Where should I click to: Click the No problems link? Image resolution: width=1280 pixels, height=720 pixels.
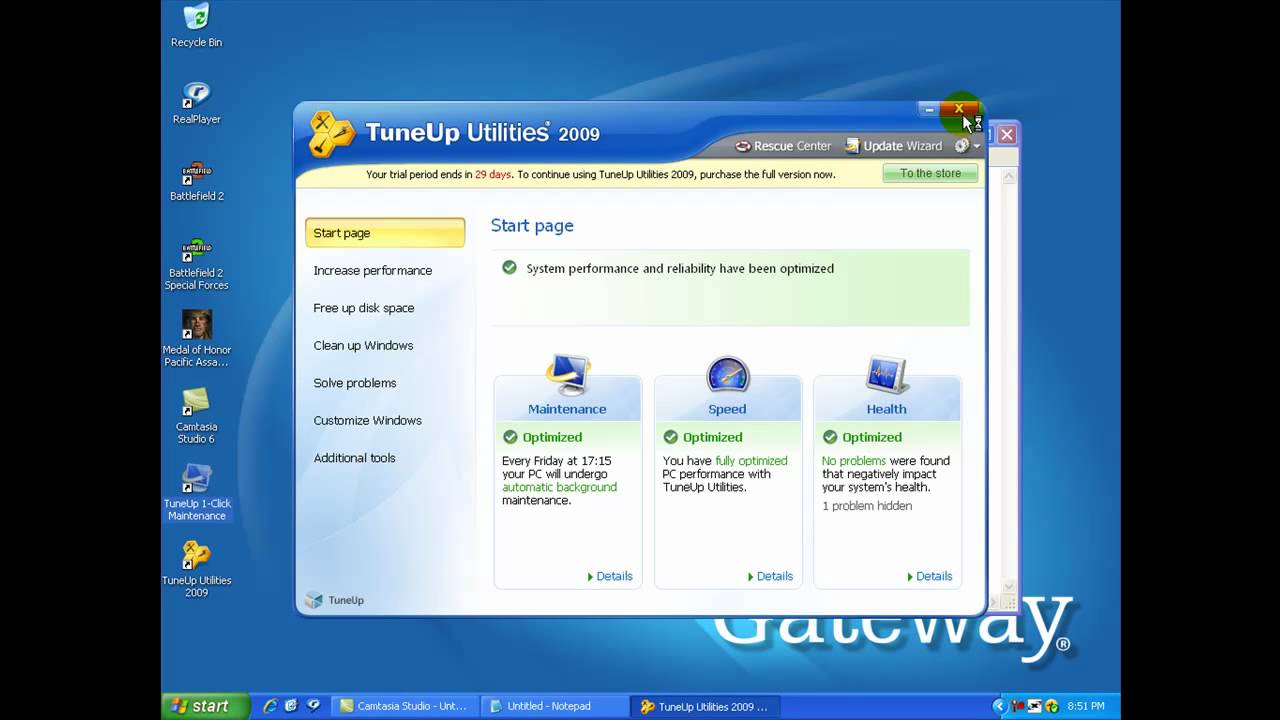(x=854, y=461)
